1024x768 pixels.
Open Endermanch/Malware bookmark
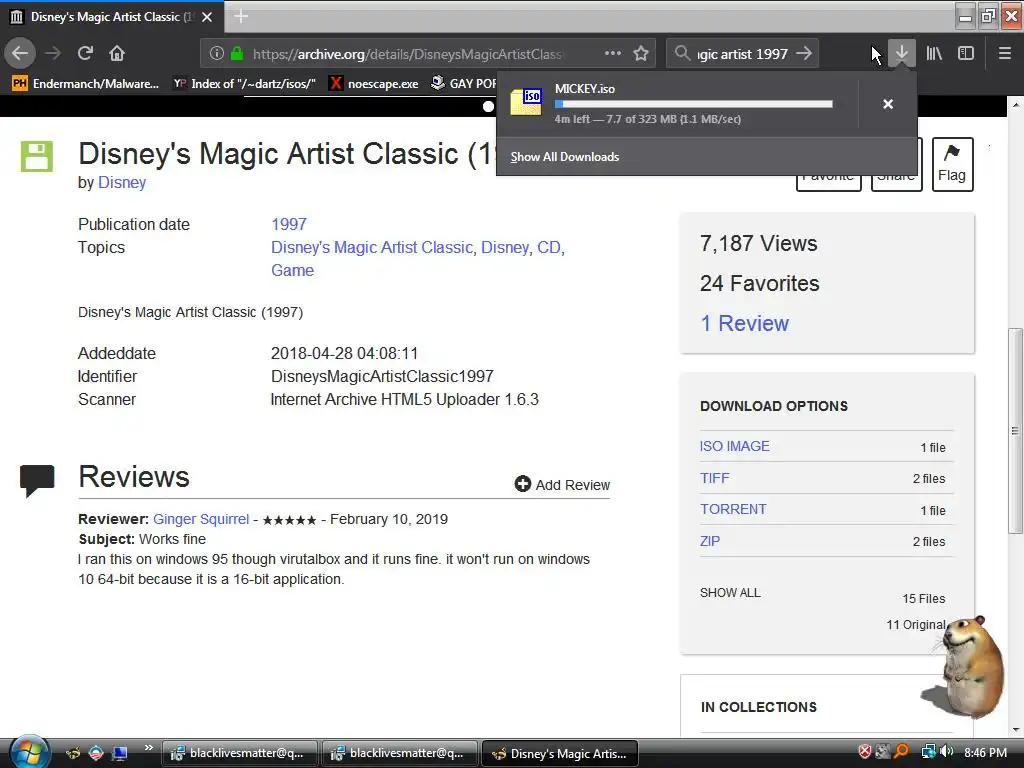[86, 84]
